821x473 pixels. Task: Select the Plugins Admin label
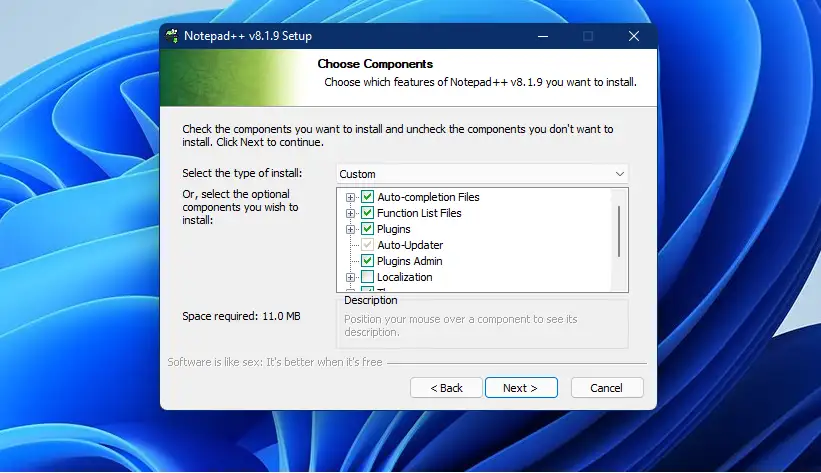pyautogui.click(x=409, y=261)
